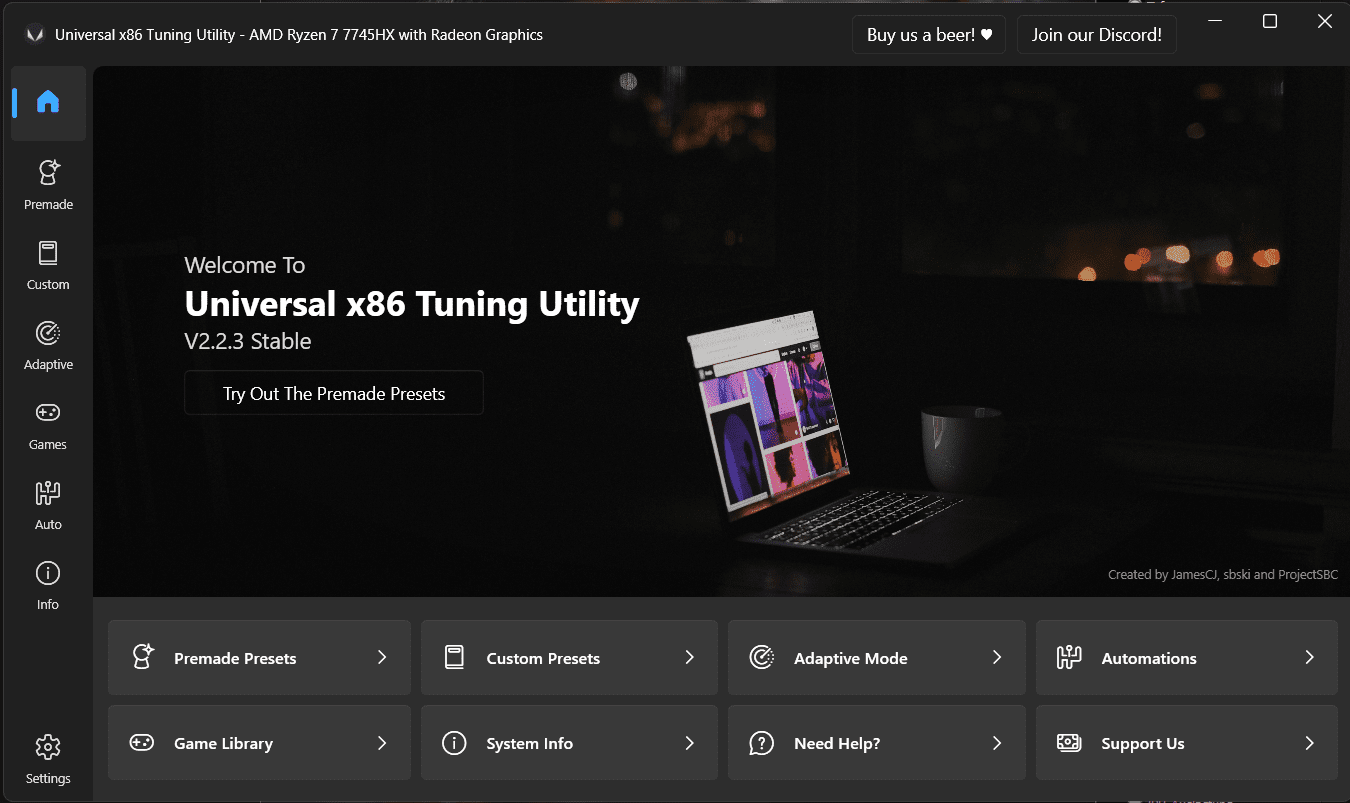Viewport: 1350px width, 803px height.
Task: Expand the Adaptive Mode card chevron
Action: coord(997,657)
